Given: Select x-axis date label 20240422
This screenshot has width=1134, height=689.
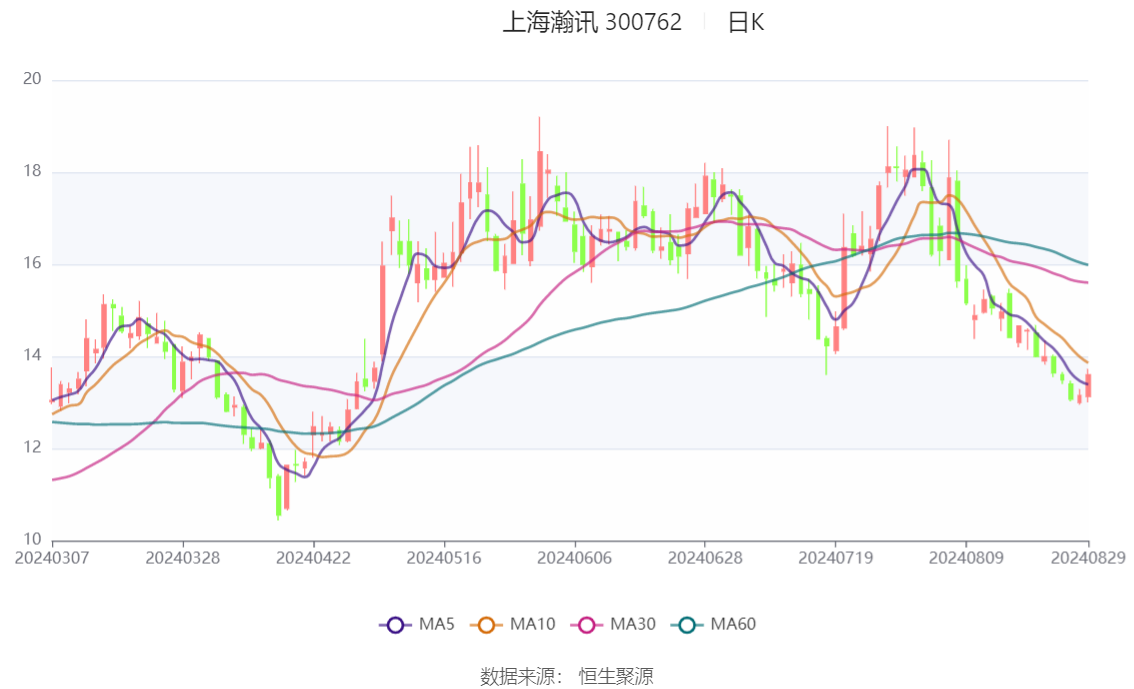Looking at the screenshot, I should click(313, 558).
